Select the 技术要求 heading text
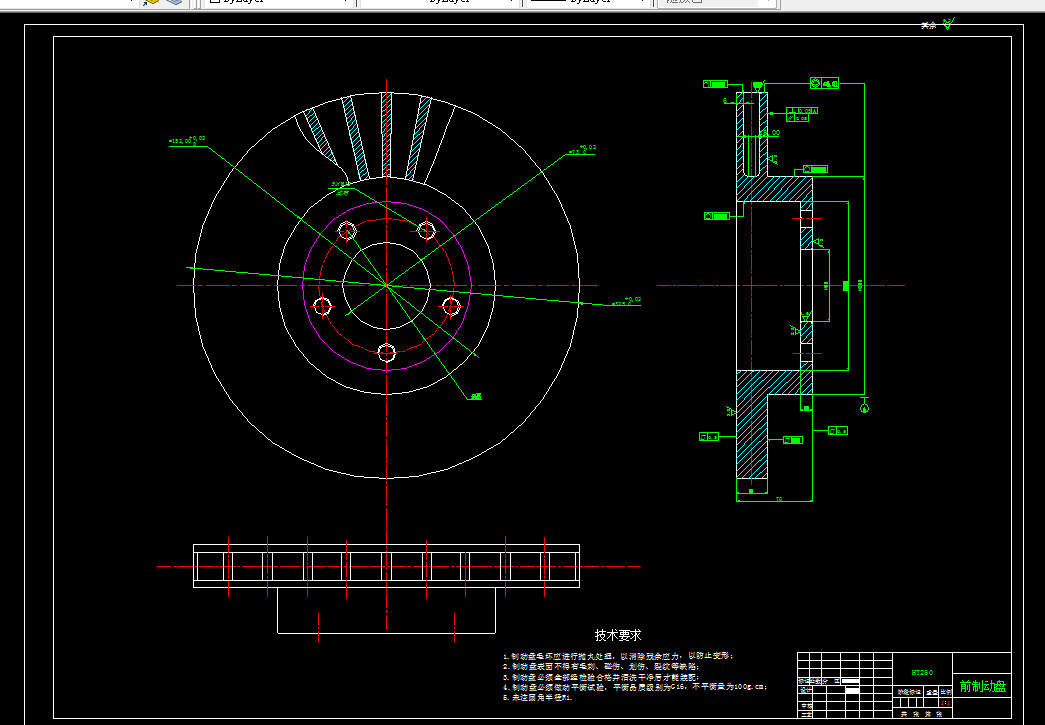Image resolution: width=1045 pixels, height=725 pixels. [618, 635]
